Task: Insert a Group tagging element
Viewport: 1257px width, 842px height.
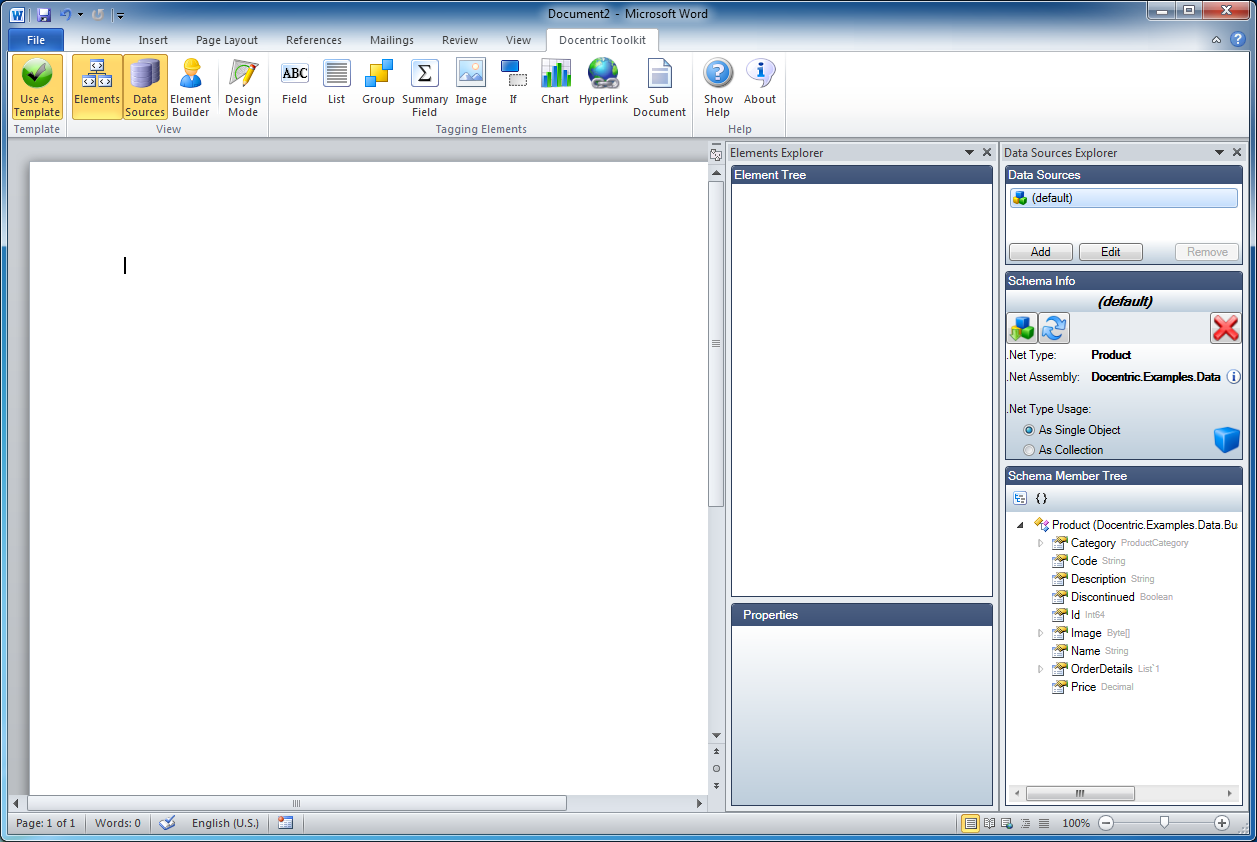Action: [378, 83]
